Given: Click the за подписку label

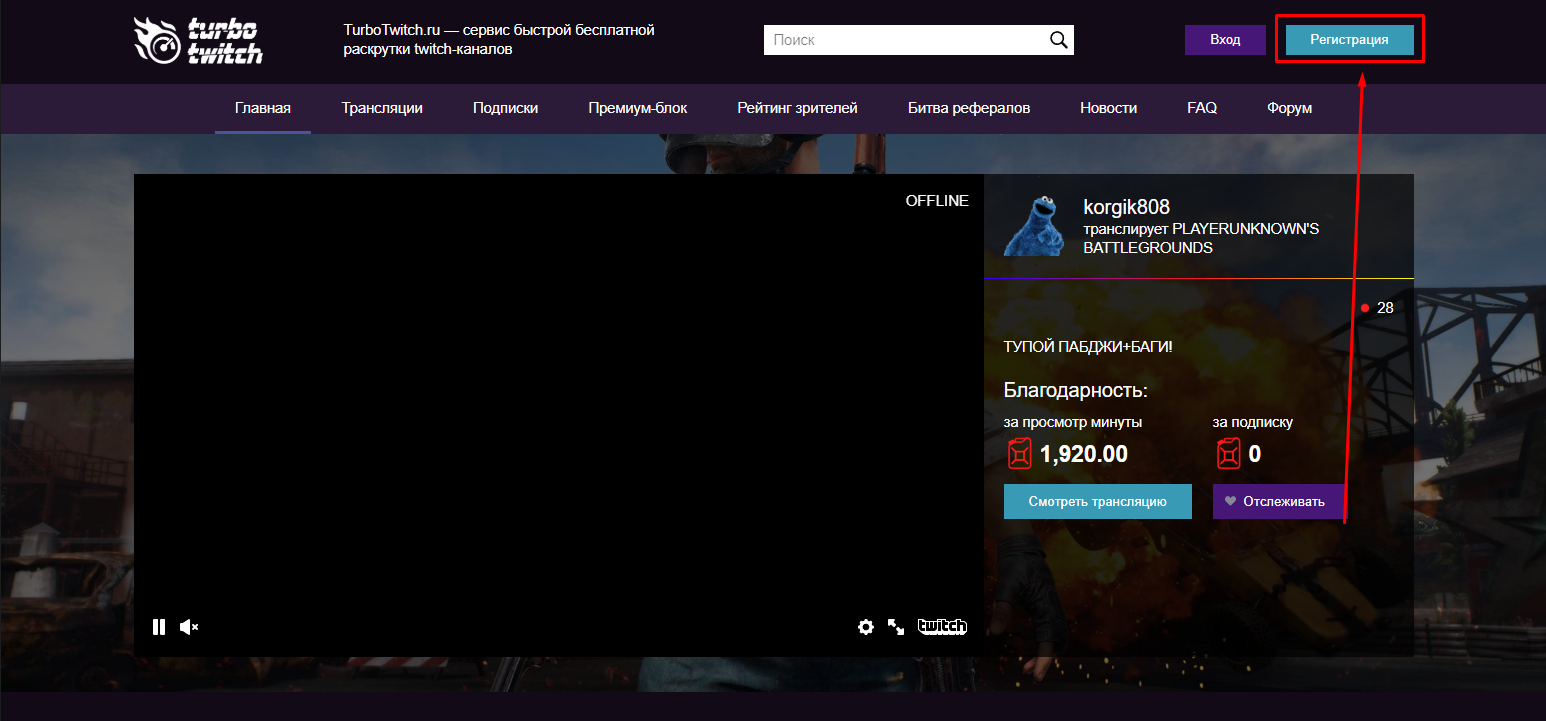Looking at the screenshot, I should coord(1253,422).
